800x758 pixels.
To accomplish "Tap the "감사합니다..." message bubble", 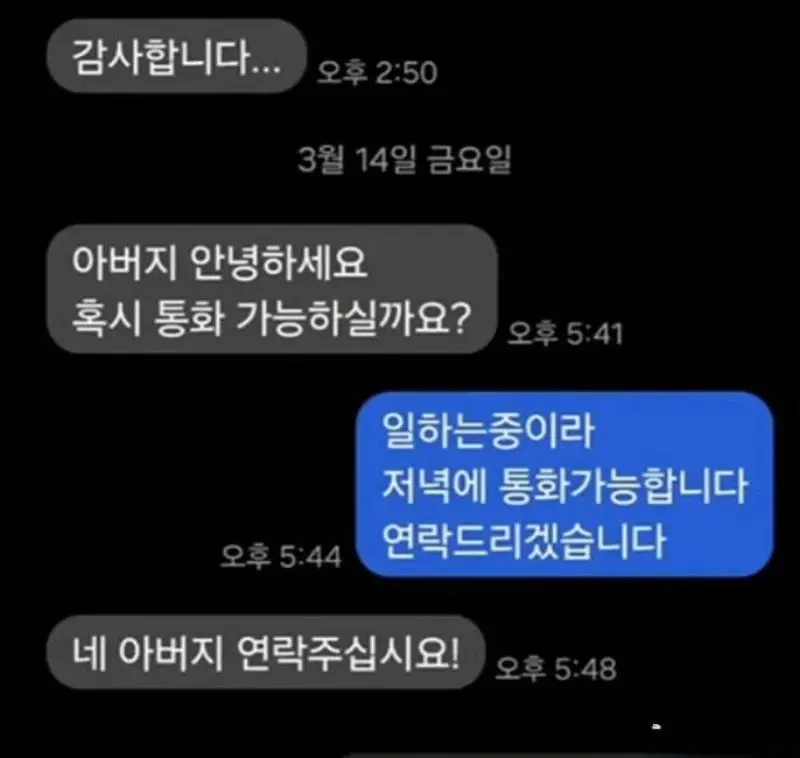I will (177, 56).
